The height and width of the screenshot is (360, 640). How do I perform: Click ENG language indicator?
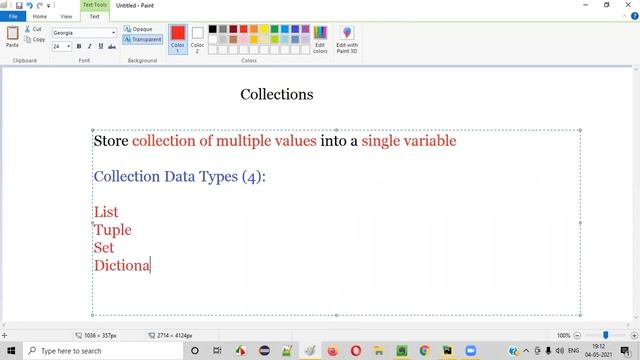point(573,351)
